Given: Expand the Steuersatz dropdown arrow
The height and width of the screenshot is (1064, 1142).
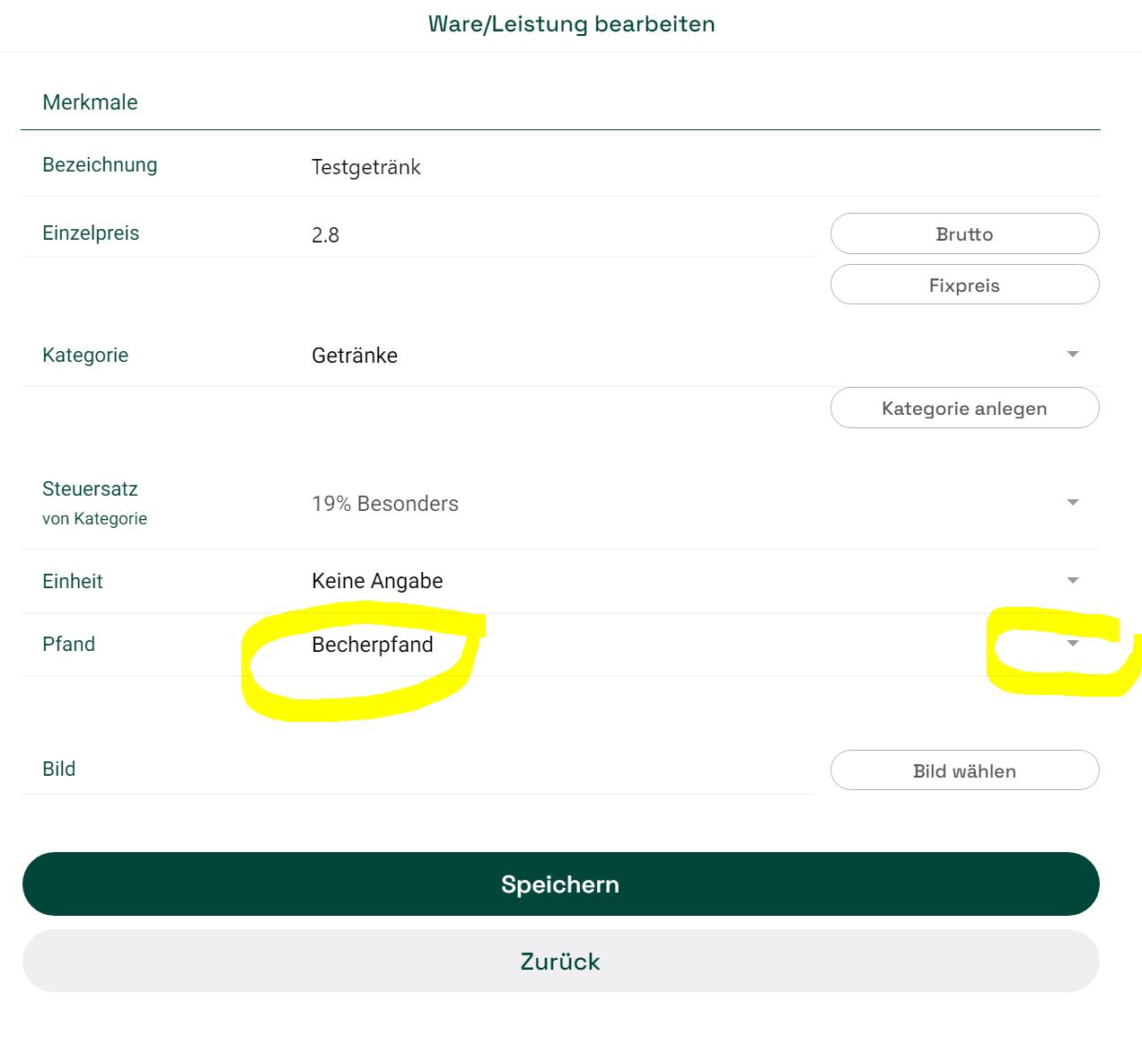Looking at the screenshot, I should [x=1072, y=502].
